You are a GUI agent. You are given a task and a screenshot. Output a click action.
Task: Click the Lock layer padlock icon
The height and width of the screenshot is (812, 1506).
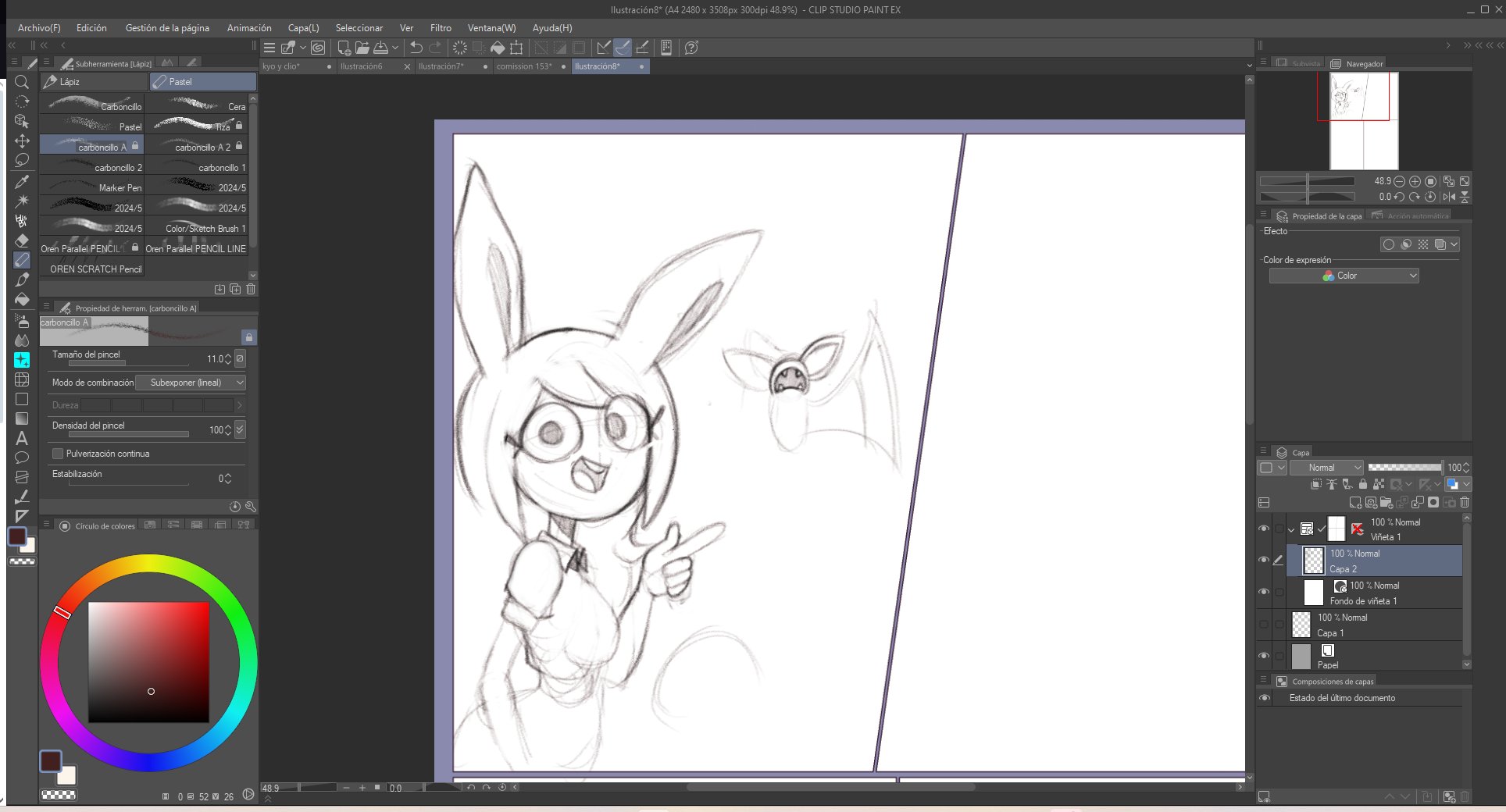point(1363,484)
